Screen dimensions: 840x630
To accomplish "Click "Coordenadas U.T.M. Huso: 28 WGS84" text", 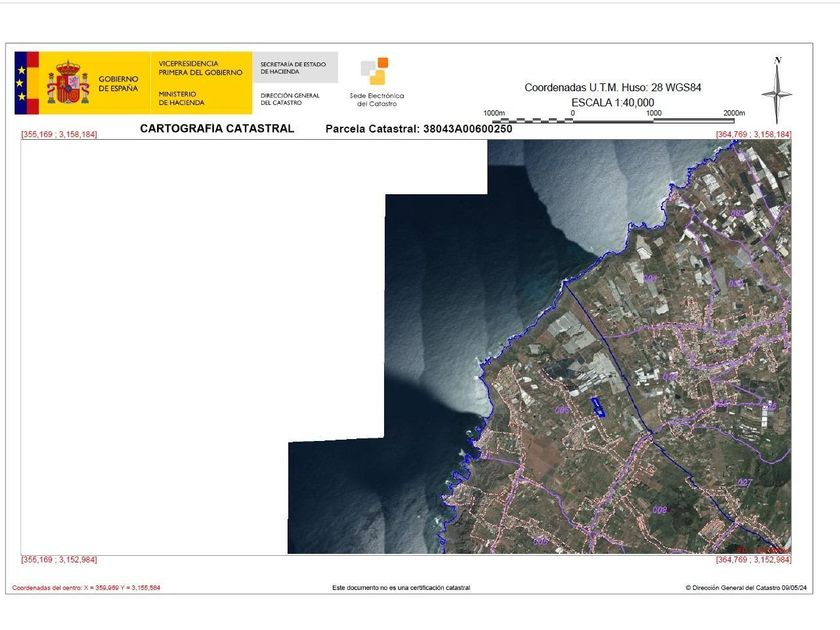I will 613,87.
